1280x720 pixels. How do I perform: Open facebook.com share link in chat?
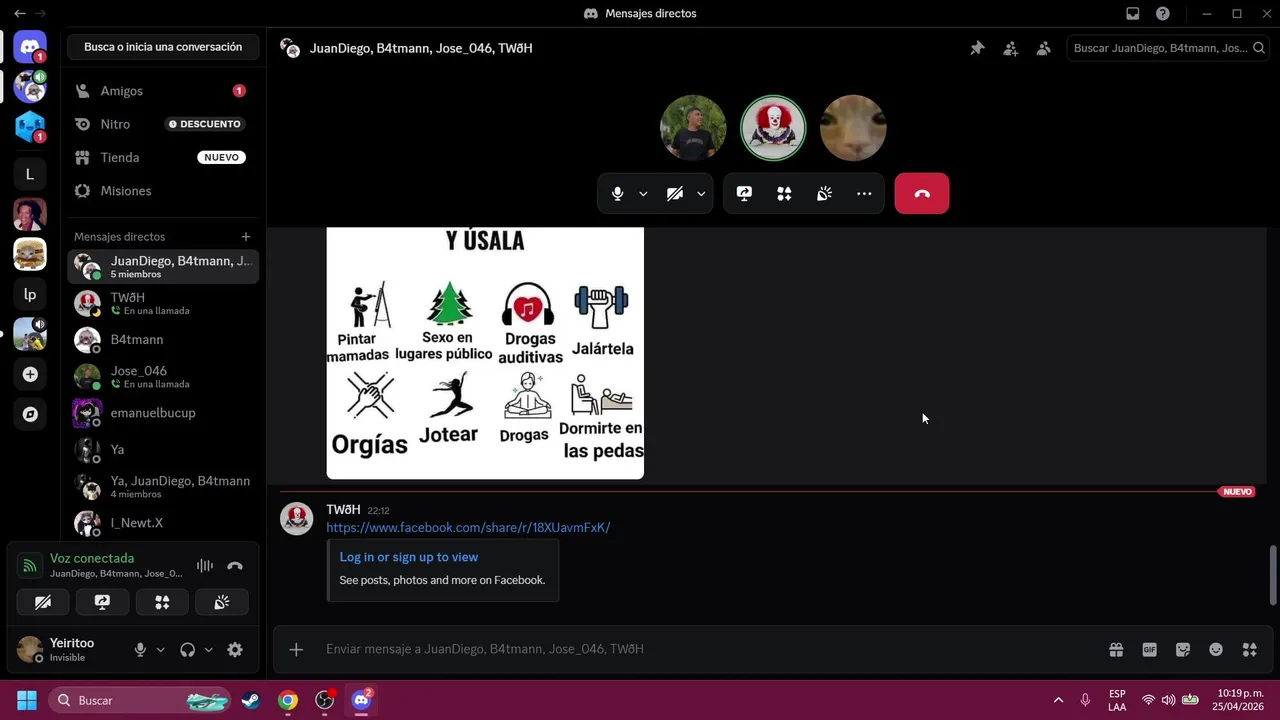pos(468,527)
